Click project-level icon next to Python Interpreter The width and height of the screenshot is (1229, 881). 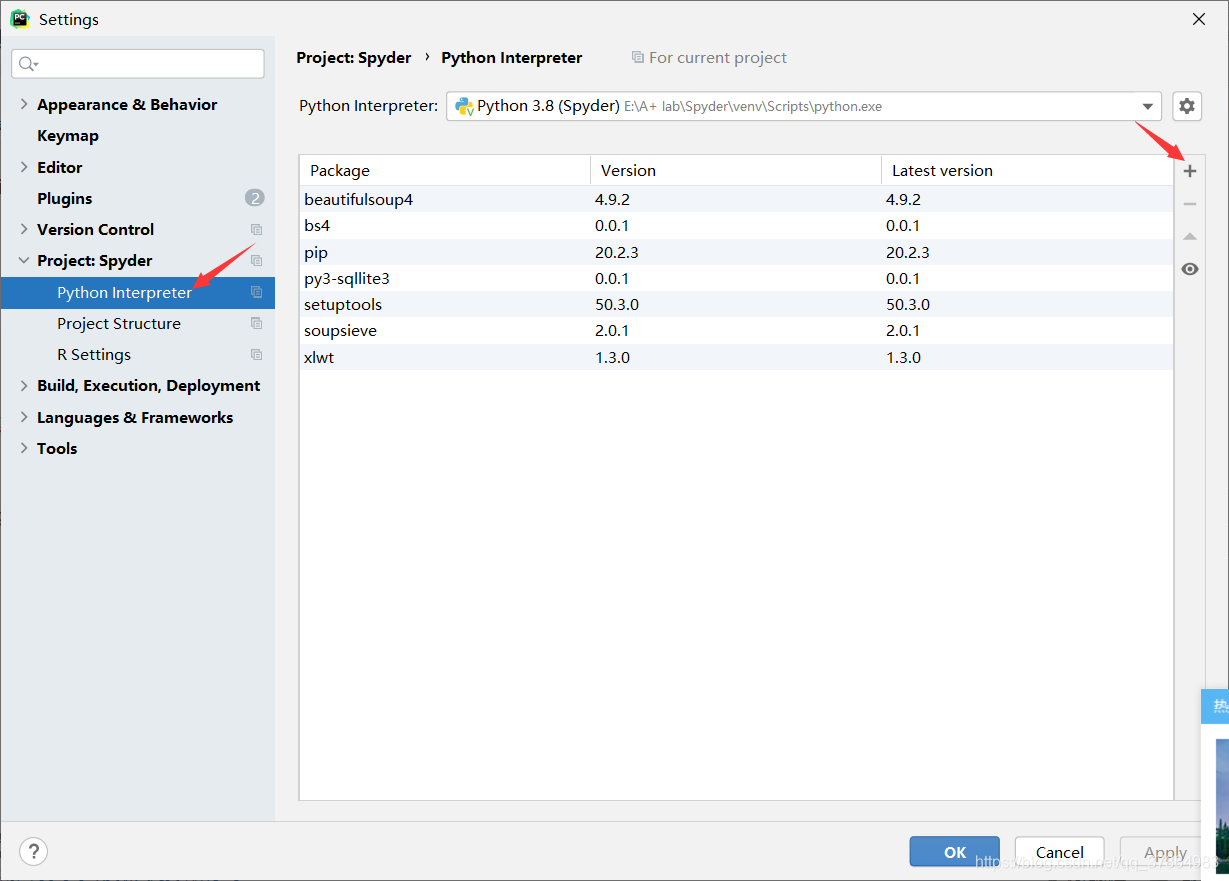coord(256,292)
